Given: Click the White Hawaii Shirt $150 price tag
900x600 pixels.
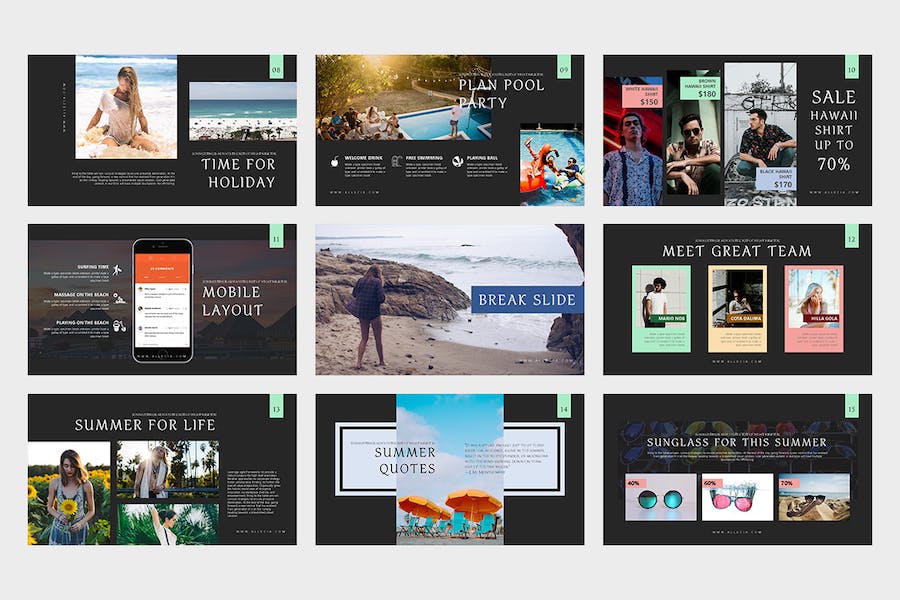Looking at the screenshot, I should coord(642,96).
